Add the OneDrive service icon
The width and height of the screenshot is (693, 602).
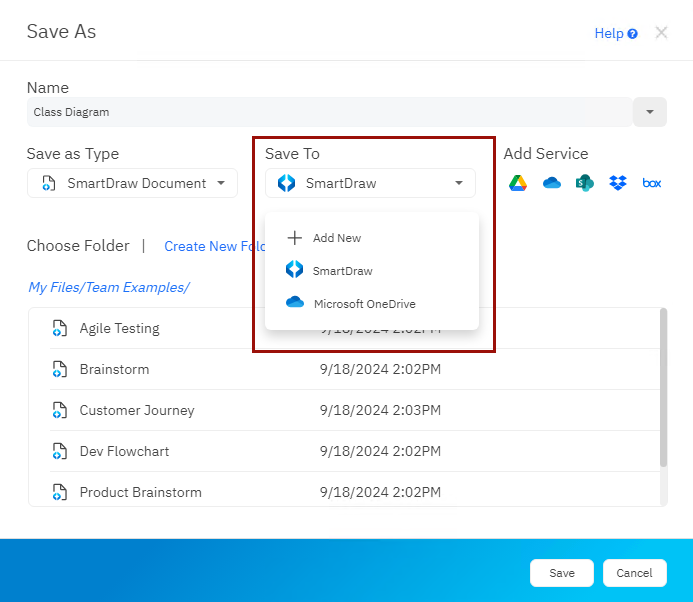point(552,183)
